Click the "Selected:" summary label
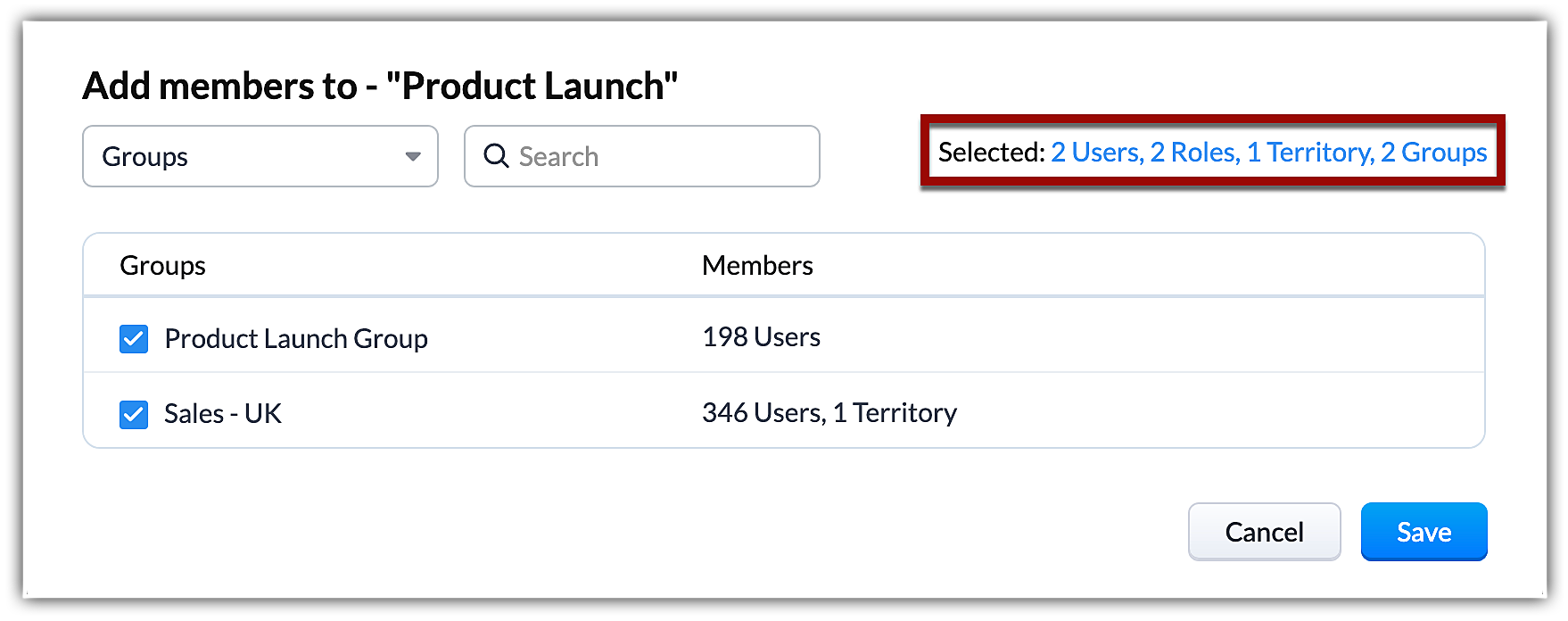This screenshot has width=1568, height=621. pyautogui.click(x=991, y=153)
